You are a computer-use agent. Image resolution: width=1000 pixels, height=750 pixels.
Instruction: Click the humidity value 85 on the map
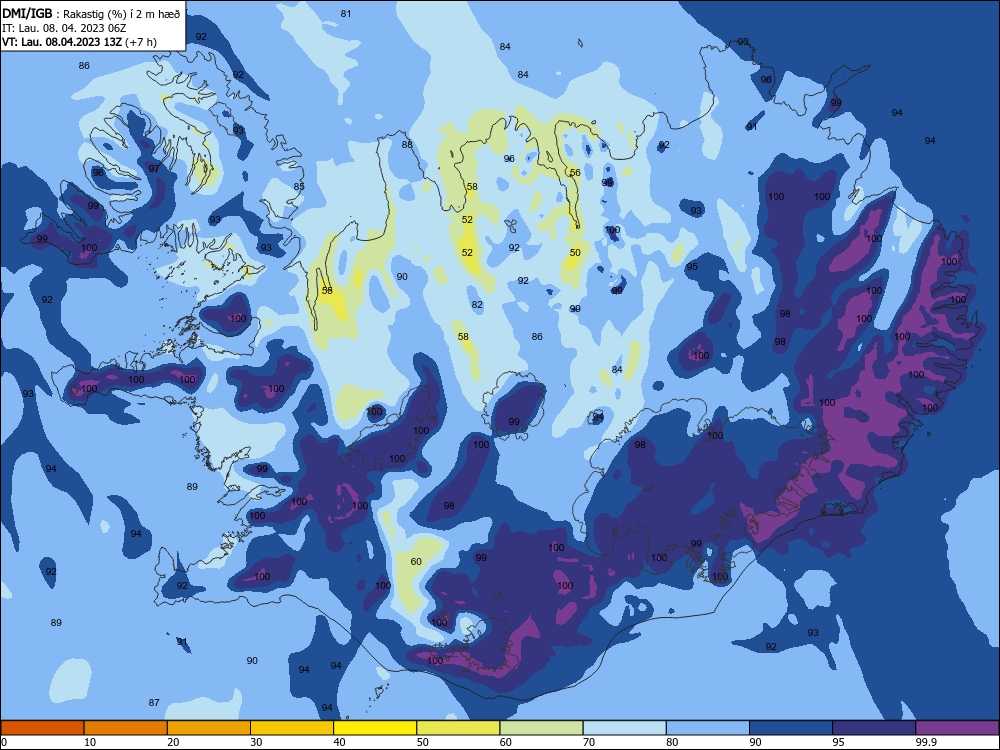coord(299,186)
